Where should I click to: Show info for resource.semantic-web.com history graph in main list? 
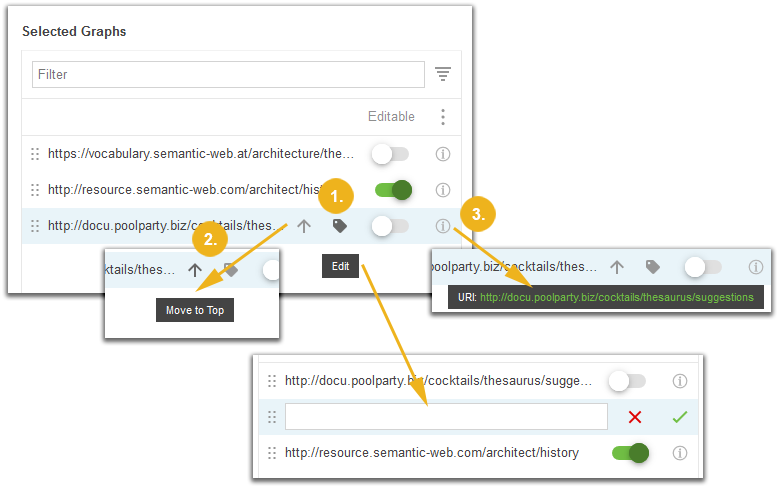443,190
